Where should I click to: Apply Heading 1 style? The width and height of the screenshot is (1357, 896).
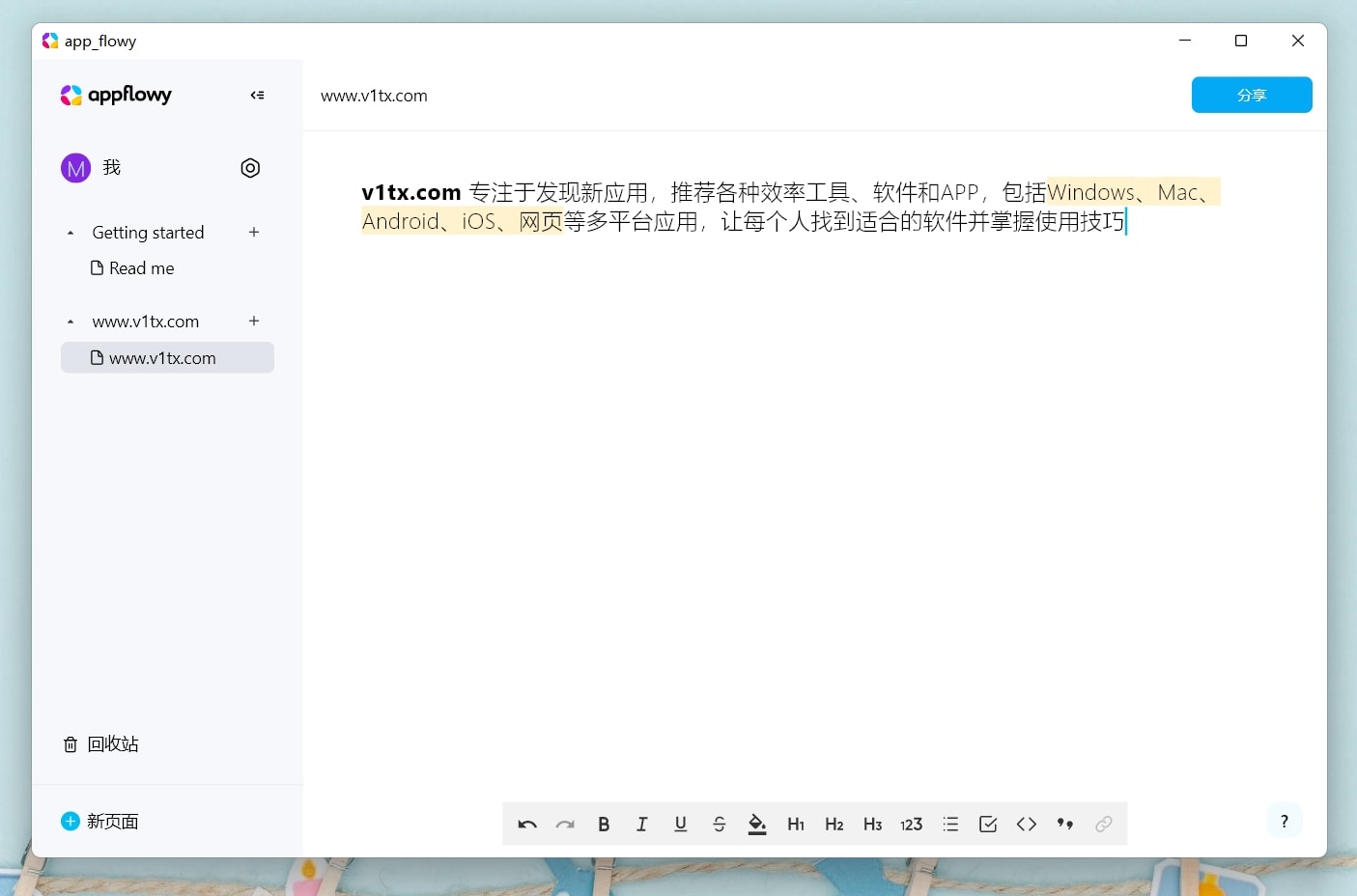(x=796, y=824)
